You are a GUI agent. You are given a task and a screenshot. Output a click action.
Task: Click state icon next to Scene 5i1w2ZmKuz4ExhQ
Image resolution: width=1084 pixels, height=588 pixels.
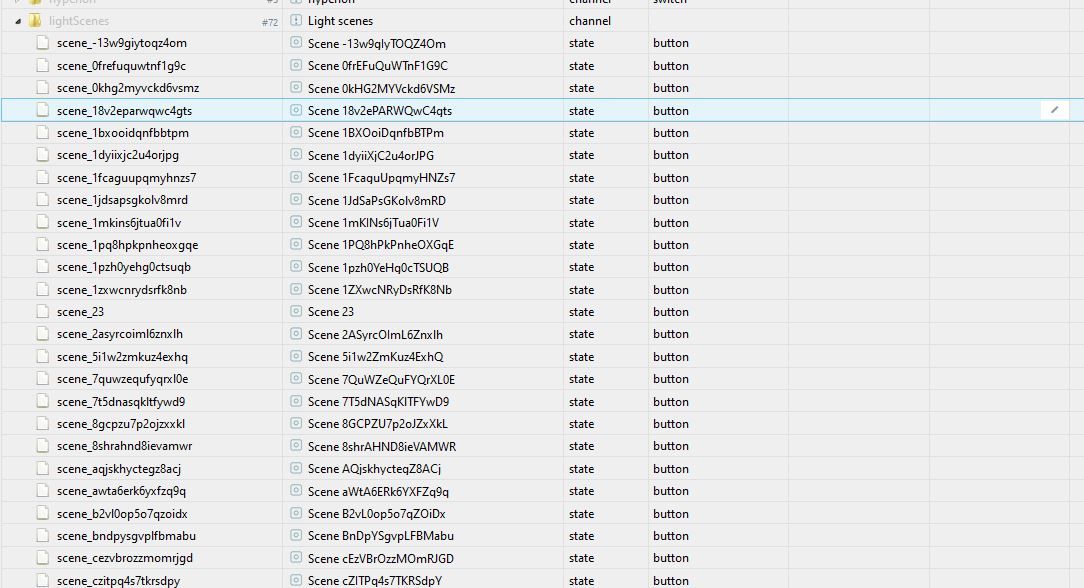[x=296, y=356]
